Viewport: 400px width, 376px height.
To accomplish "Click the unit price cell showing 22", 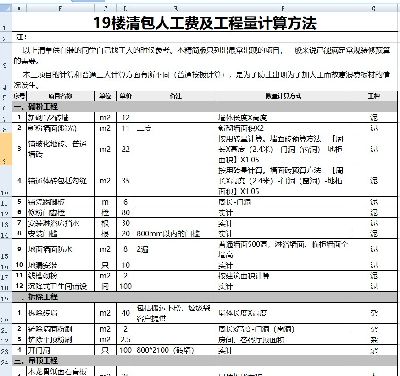I will [126, 149].
